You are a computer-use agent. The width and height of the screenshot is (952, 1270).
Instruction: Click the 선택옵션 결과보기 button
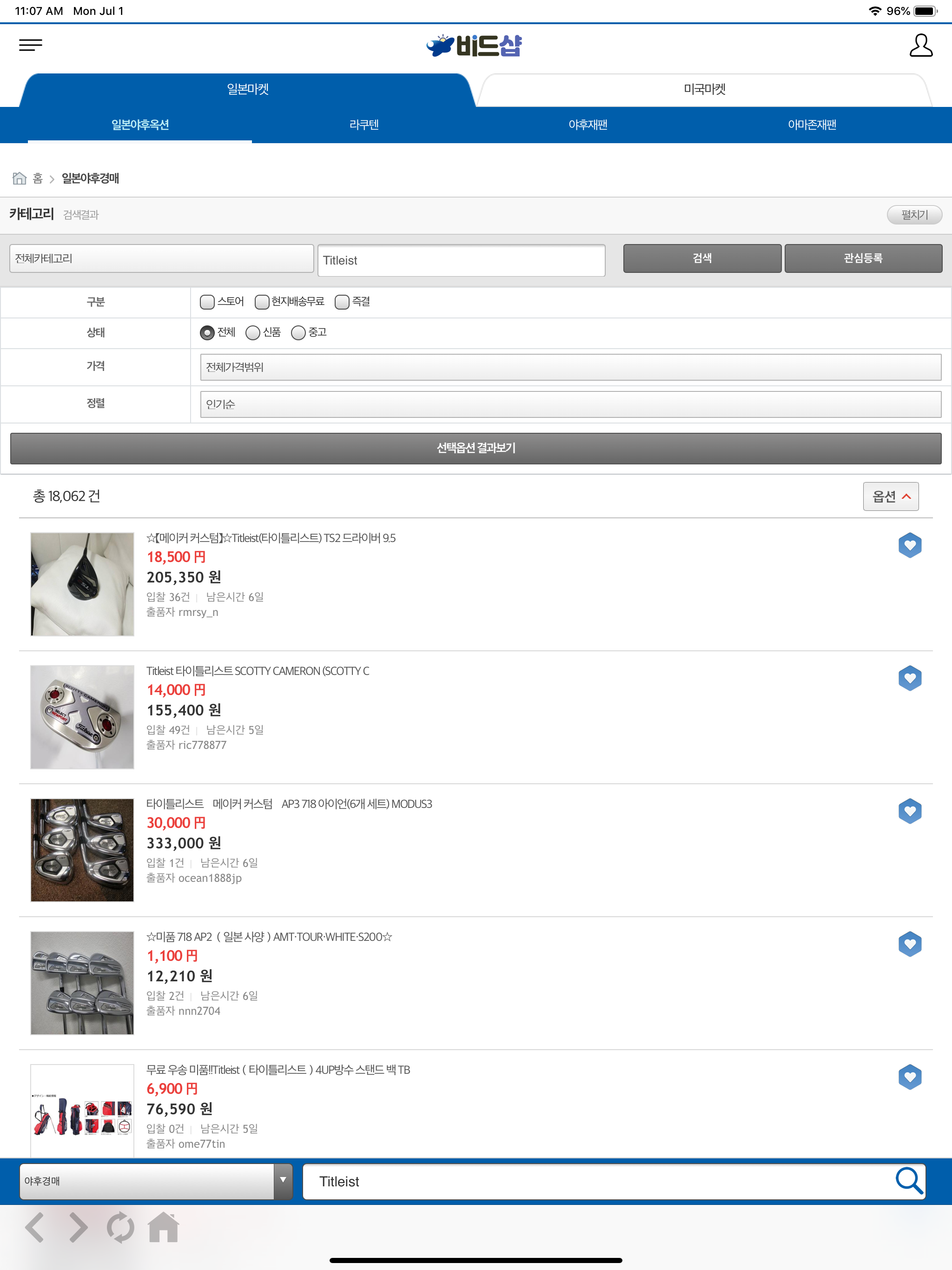pyautogui.click(x=476, y=449)
